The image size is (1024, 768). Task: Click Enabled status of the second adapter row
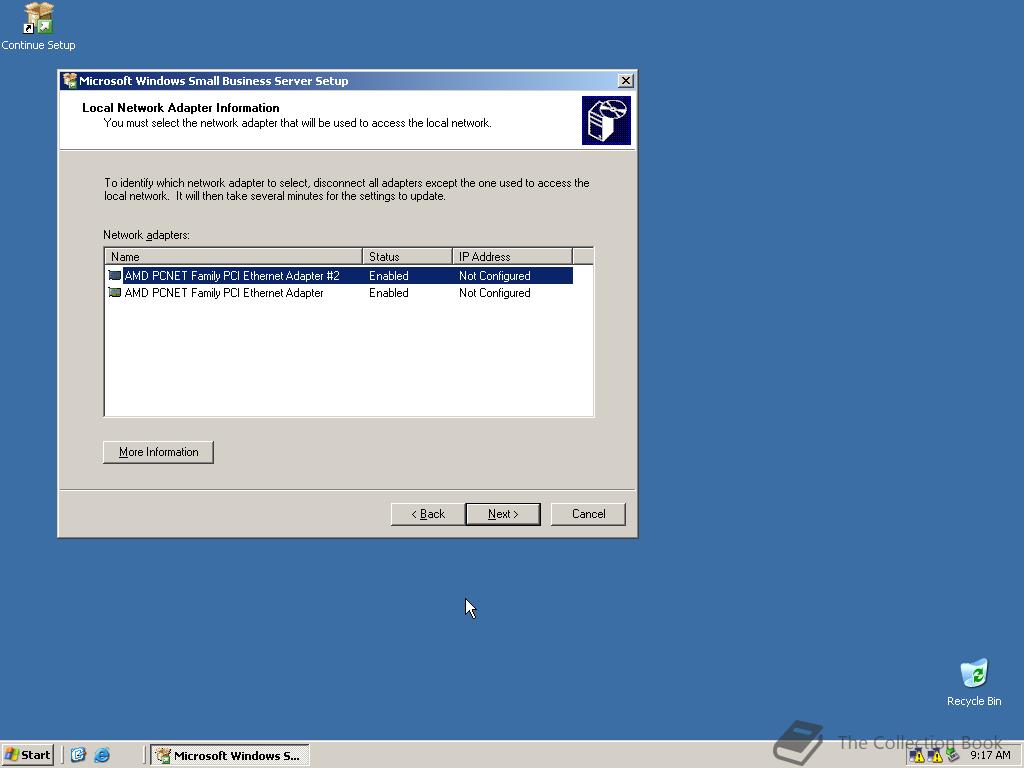pos(389,293)
